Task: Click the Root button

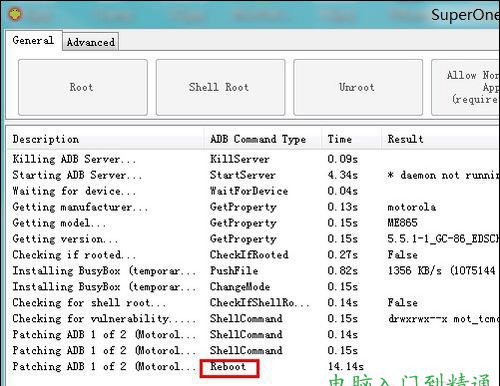Action: tap(83, 87)
